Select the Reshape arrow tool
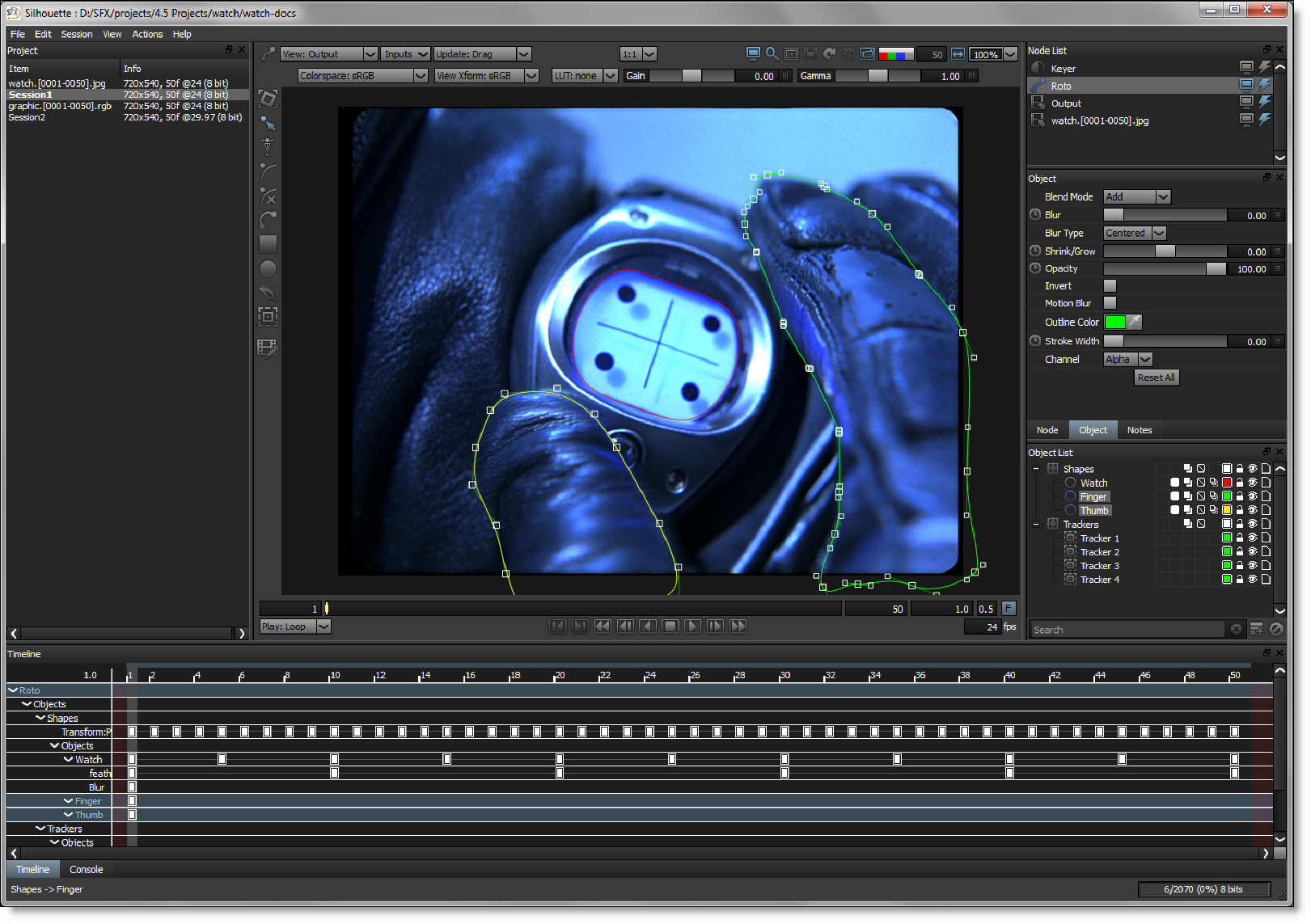1311x924 pixels. 268,124
